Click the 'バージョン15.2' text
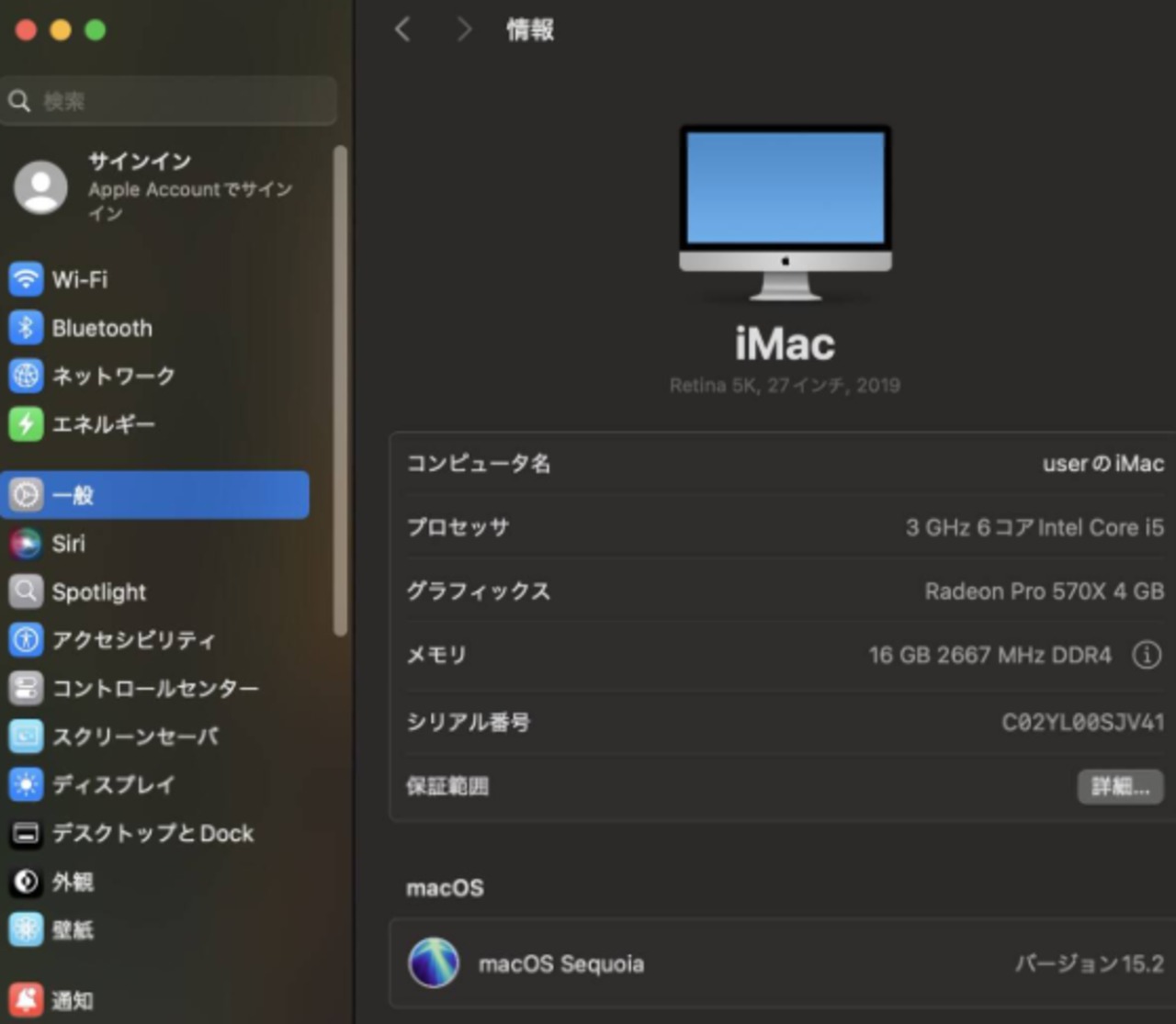The width and height of the screenshot is (1176, 1024). point(1090,963)
